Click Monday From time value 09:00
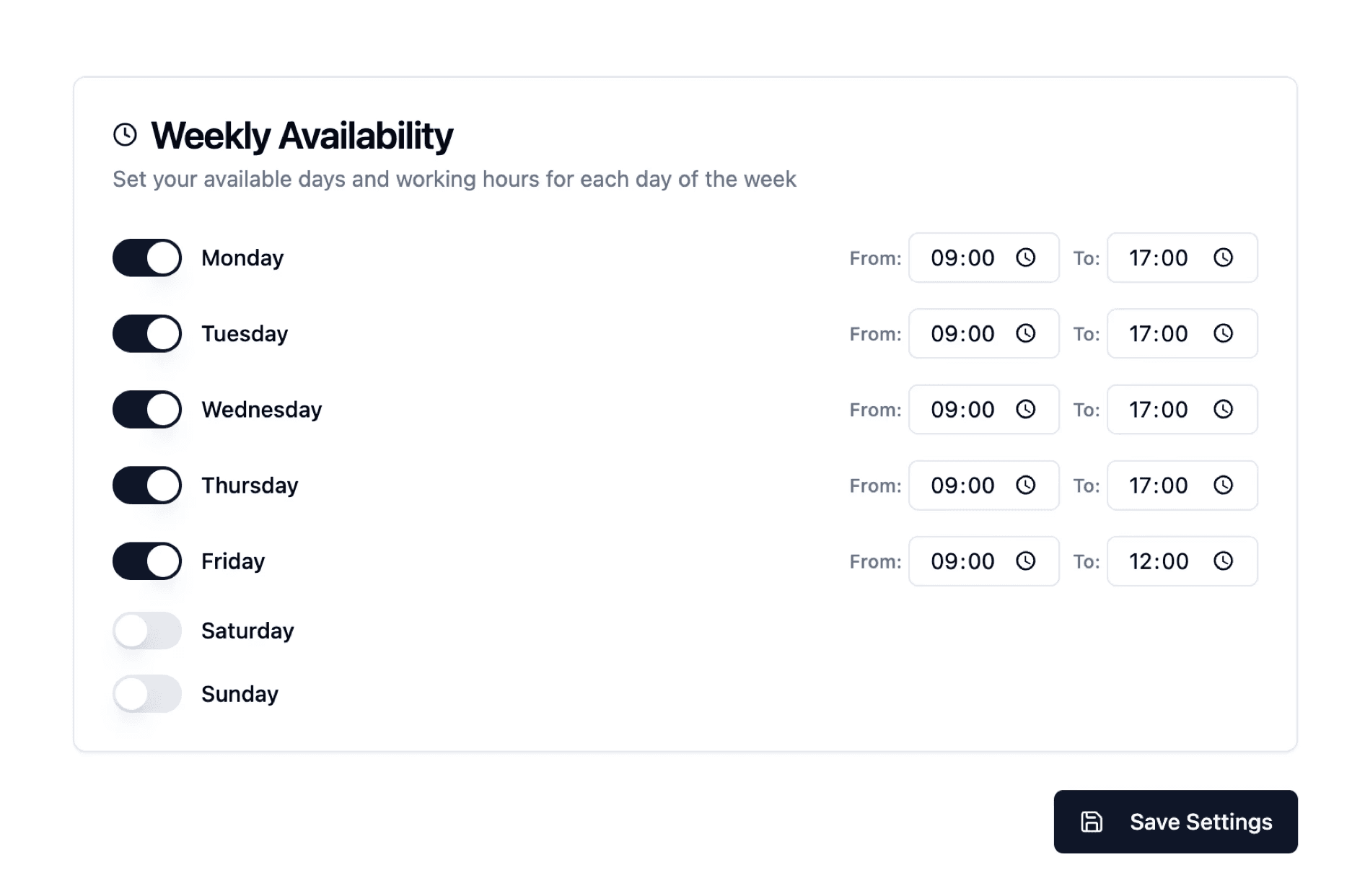 (962, 258)
